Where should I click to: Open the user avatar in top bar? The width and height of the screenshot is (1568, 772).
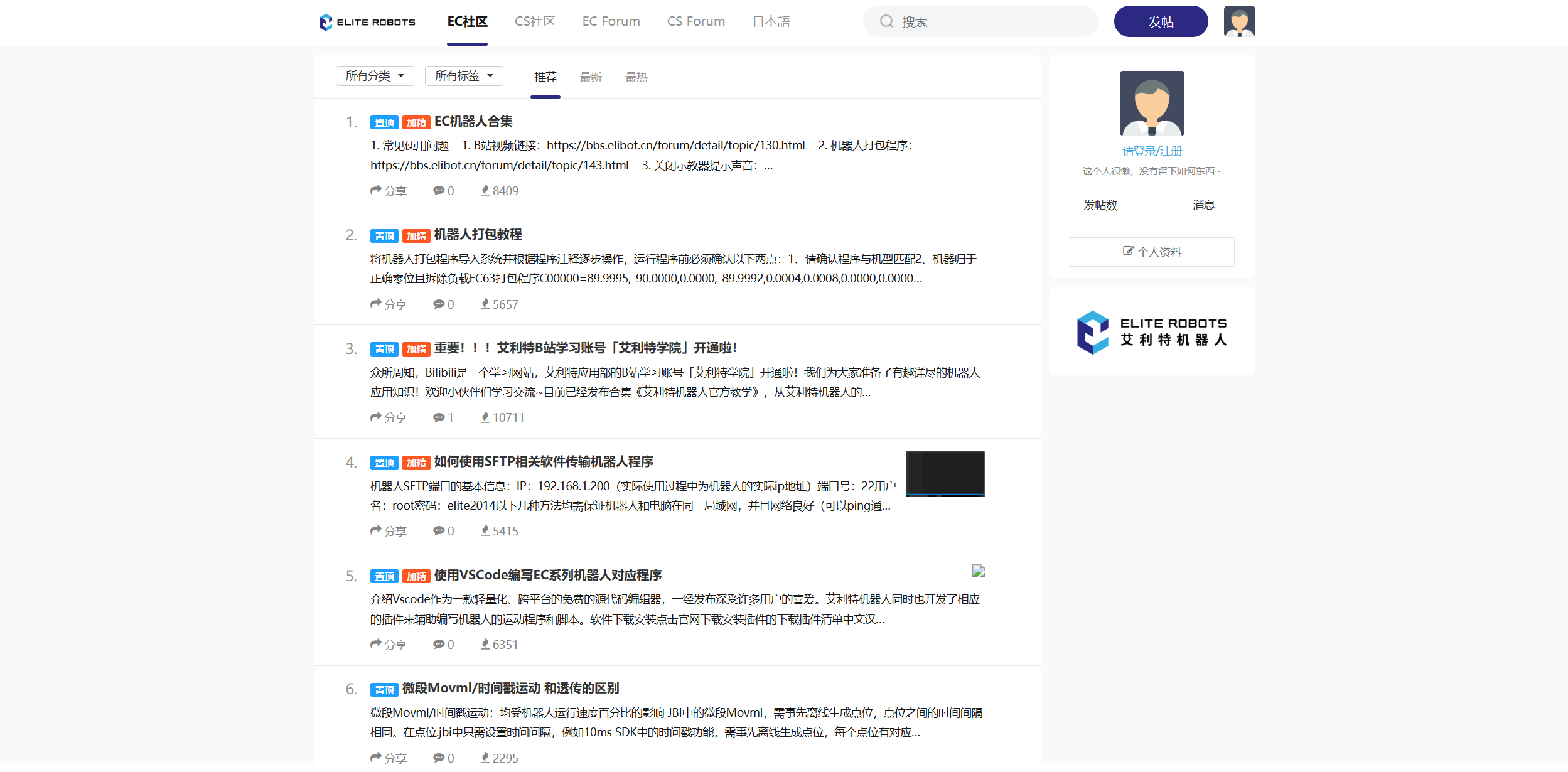[x=1238, y=21]
